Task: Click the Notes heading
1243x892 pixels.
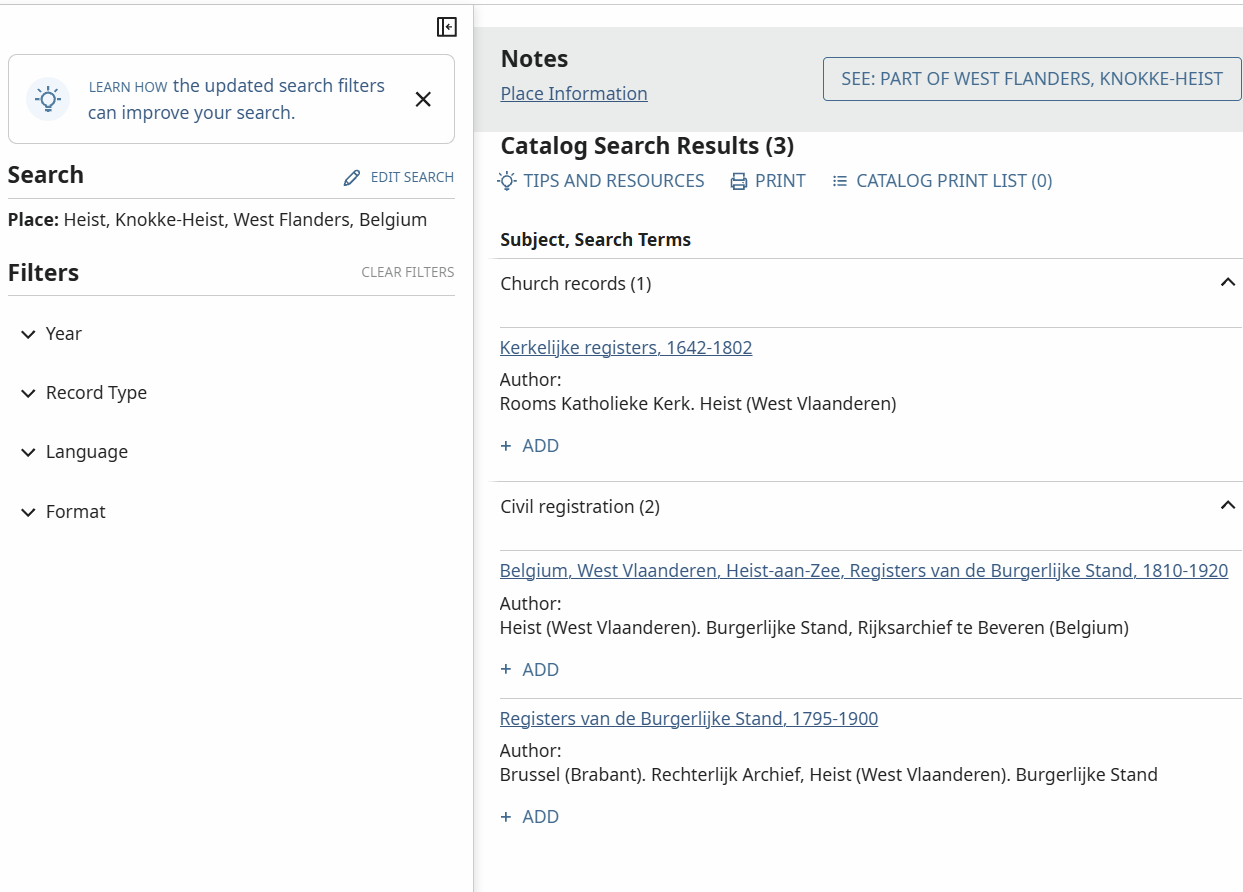Action: pyautogui.click(x=534, y=59)
